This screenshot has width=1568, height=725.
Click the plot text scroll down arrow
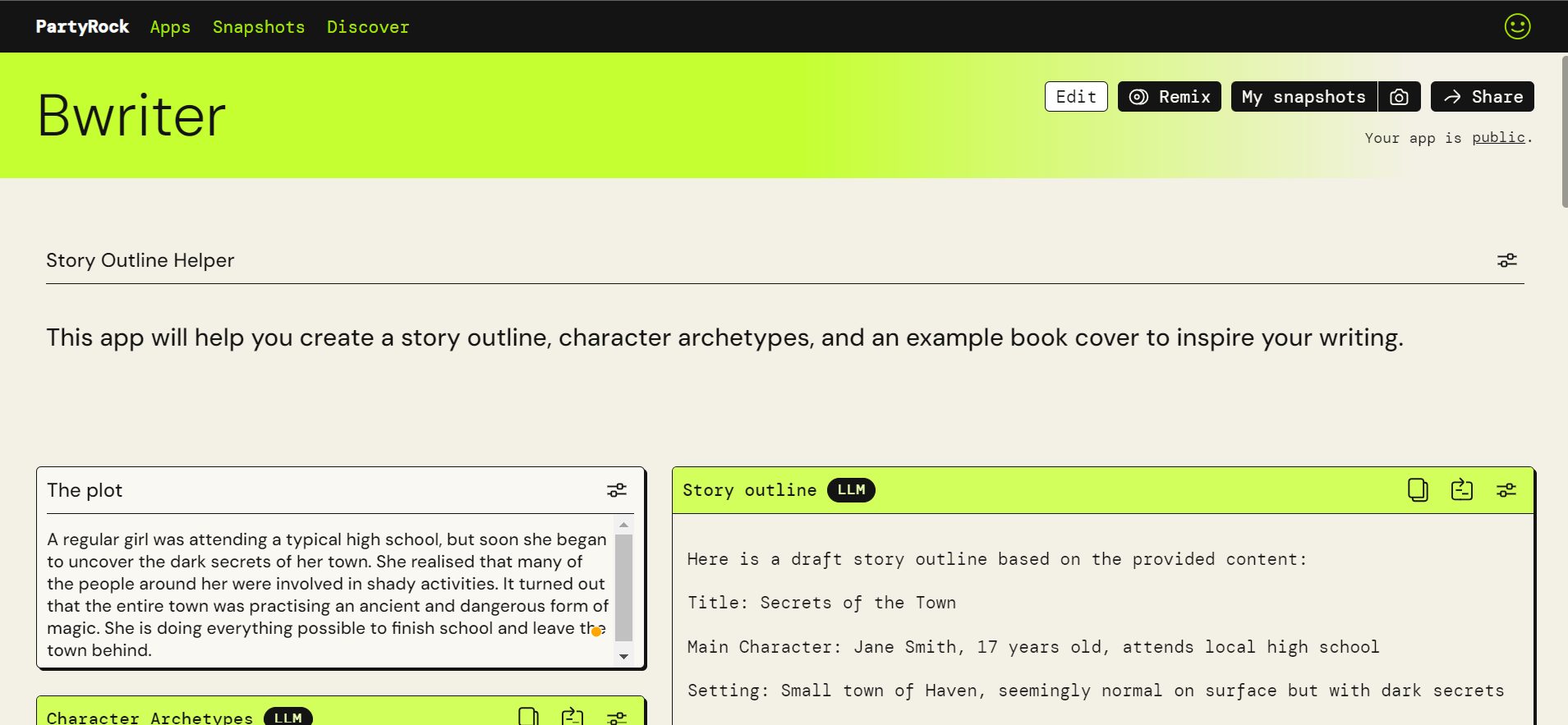pyautogui.click(x=624, y=656)
